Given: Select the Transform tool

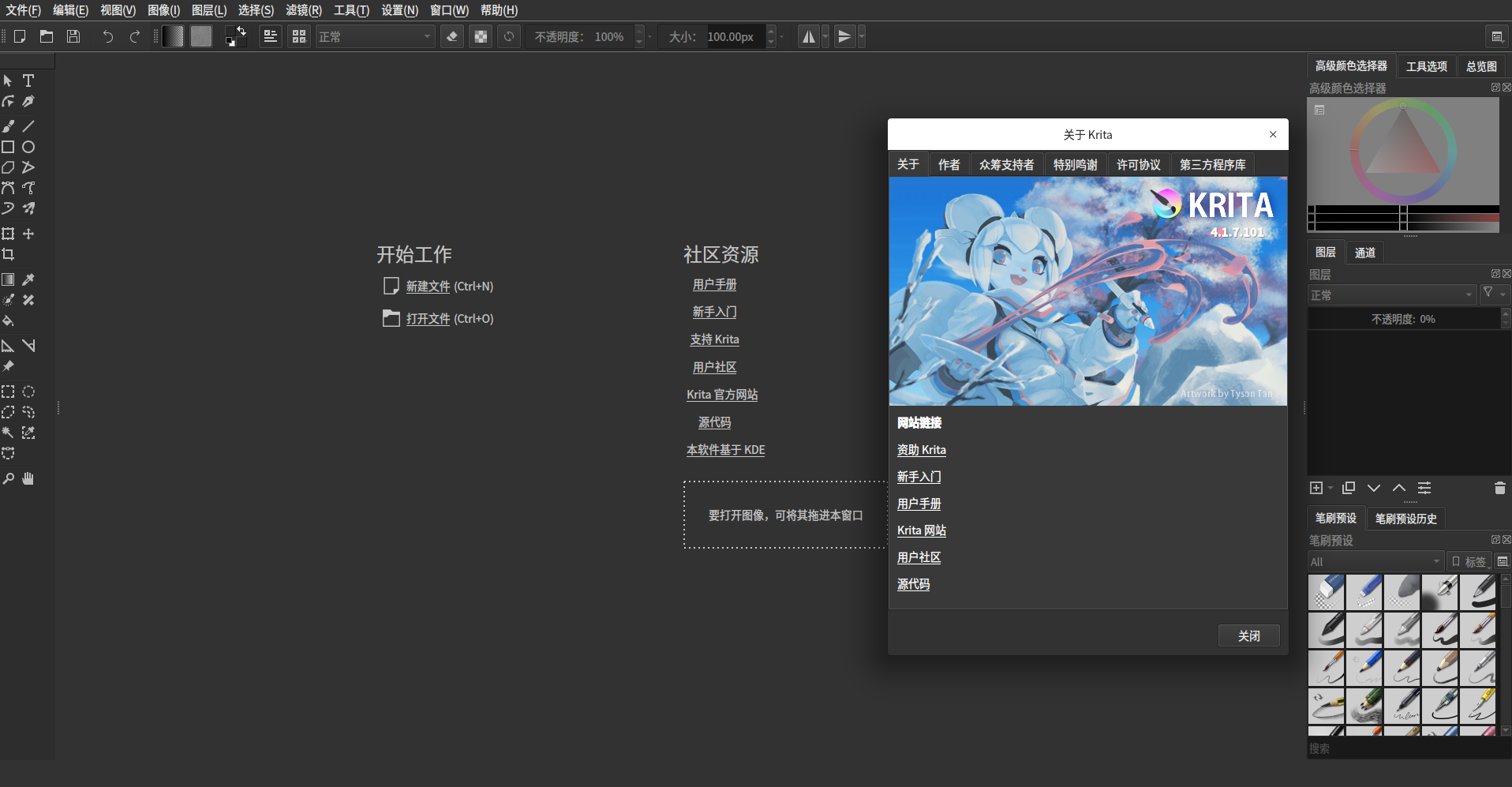Looking at the screenshot, I should pos(8,234).
